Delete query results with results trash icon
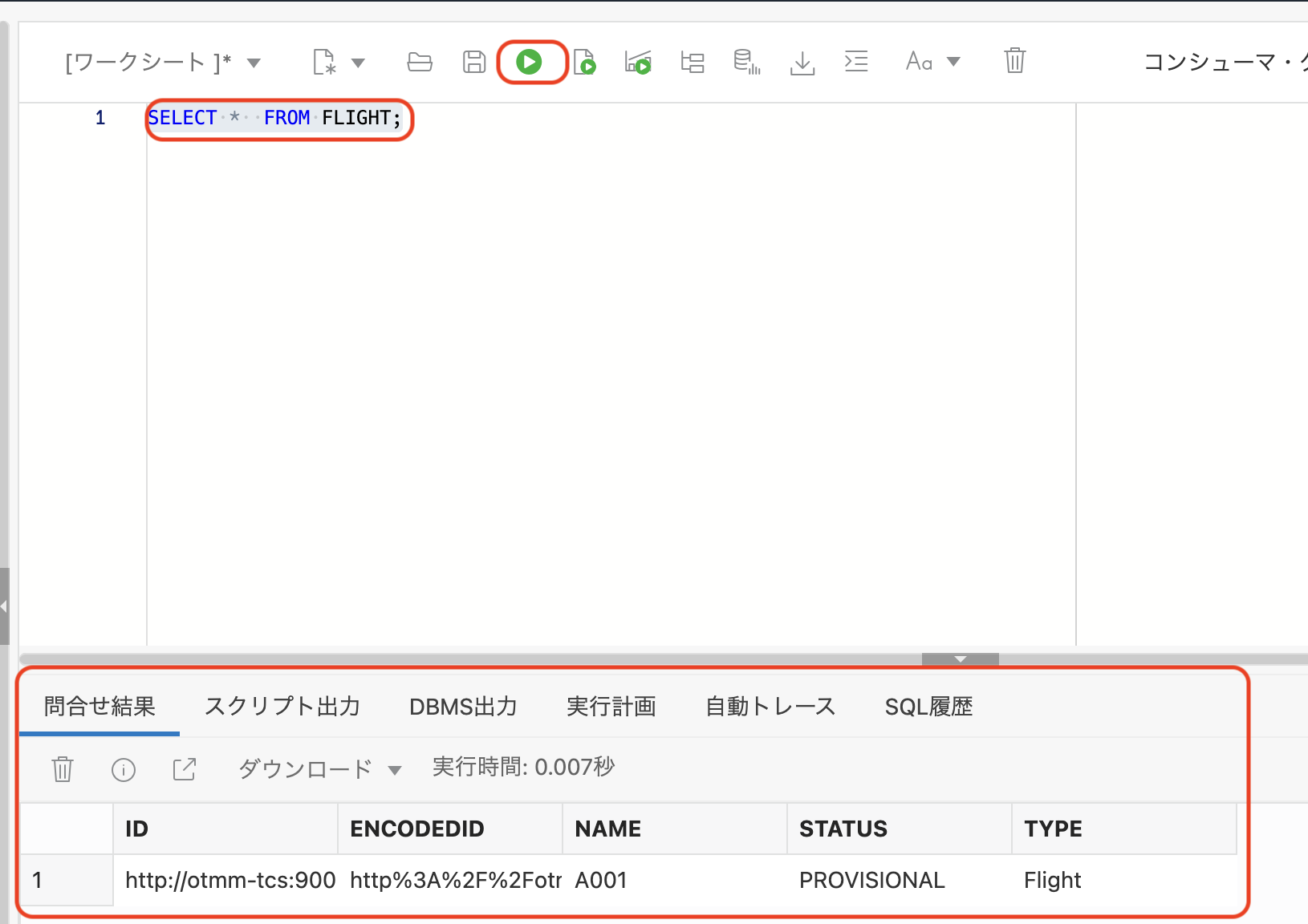The image size is (1308, 924). pyautogui.click(x=63, y=769)
